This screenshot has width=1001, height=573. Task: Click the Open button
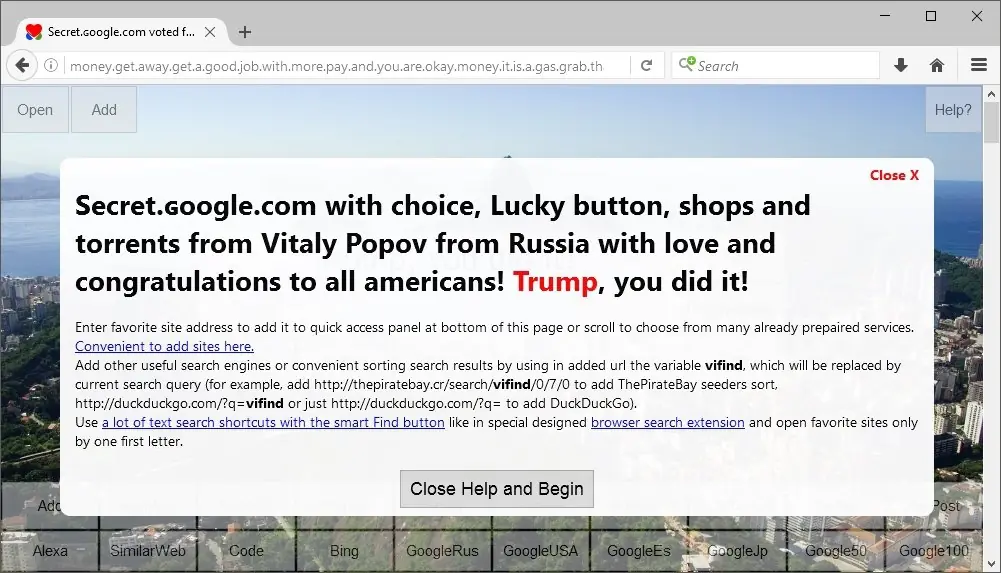[35, 110]
